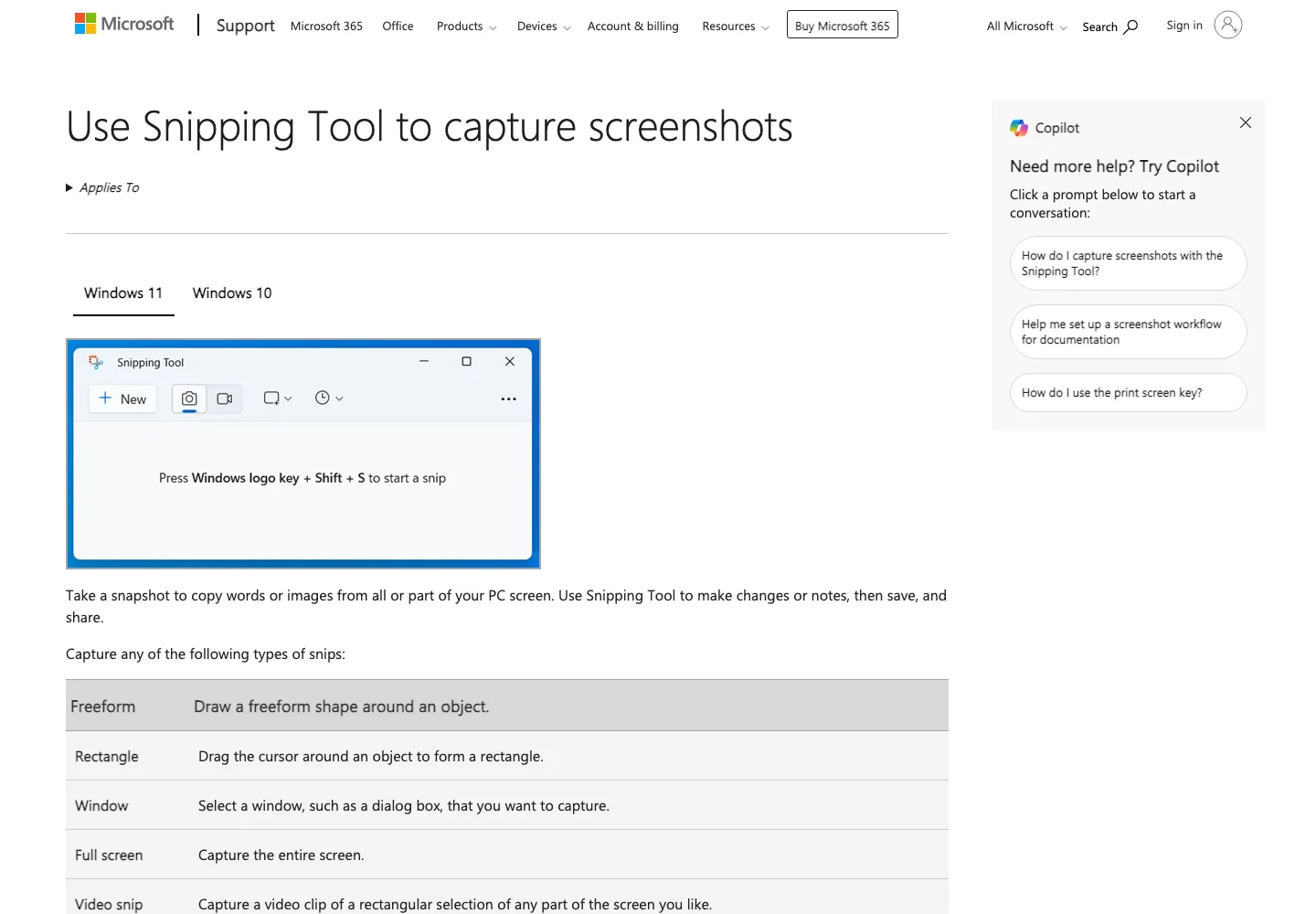1316x914 pixels.
Task: Click maximize icon in the Snipping Tool image
Action: 466,361
